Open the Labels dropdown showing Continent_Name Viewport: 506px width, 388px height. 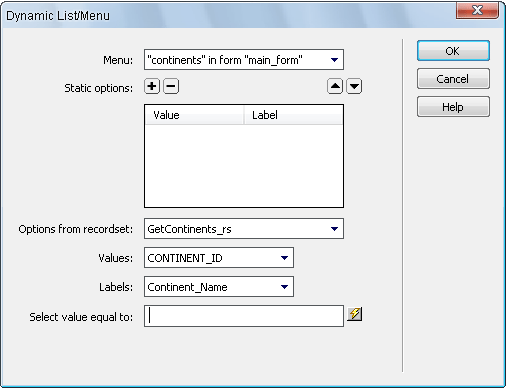pyautogui.click(x=219, y=287)
